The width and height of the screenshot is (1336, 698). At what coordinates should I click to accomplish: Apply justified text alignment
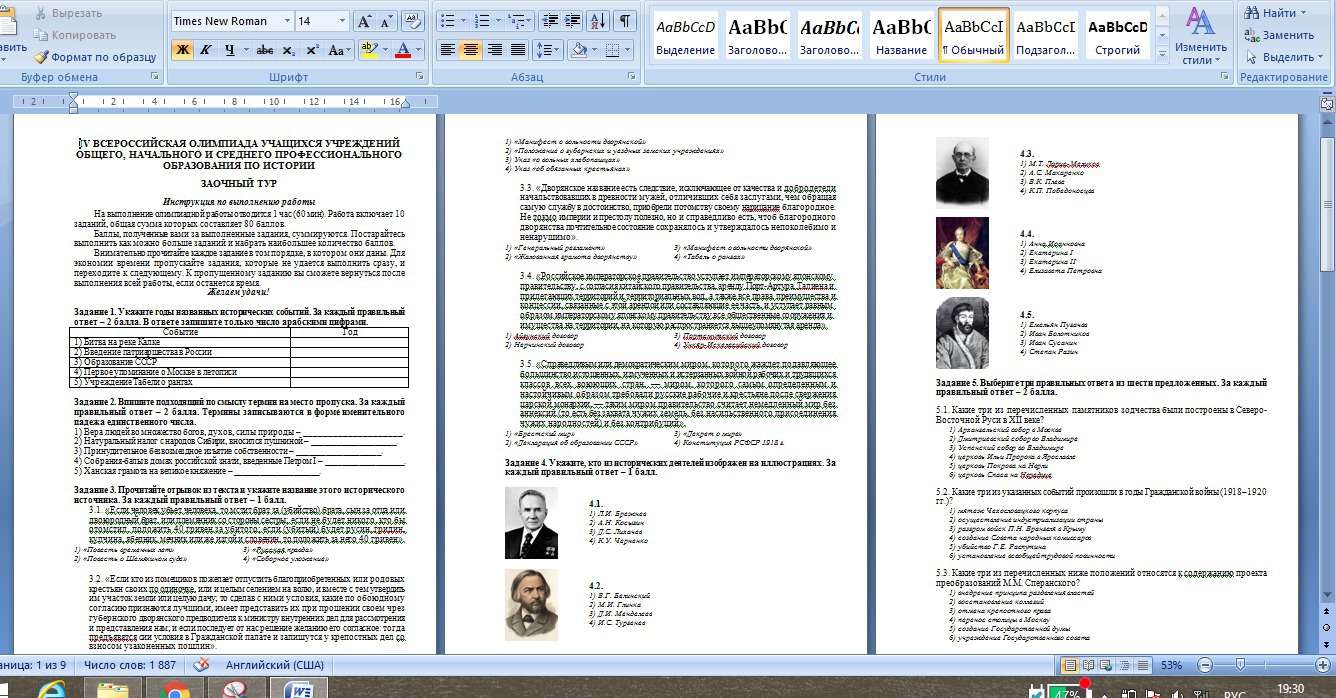tap(518, 50)
